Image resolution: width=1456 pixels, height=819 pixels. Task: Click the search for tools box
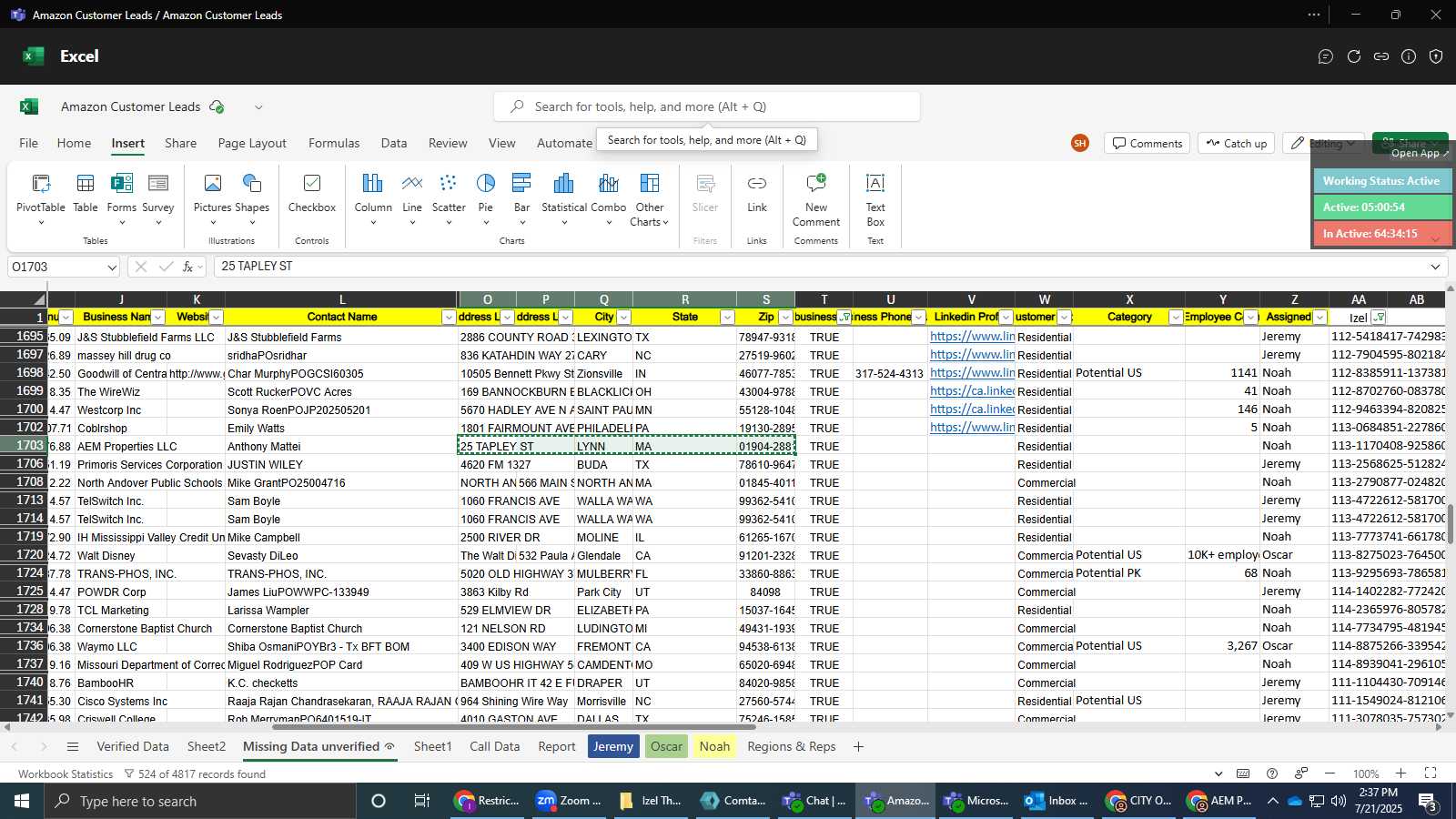(707, 106)
